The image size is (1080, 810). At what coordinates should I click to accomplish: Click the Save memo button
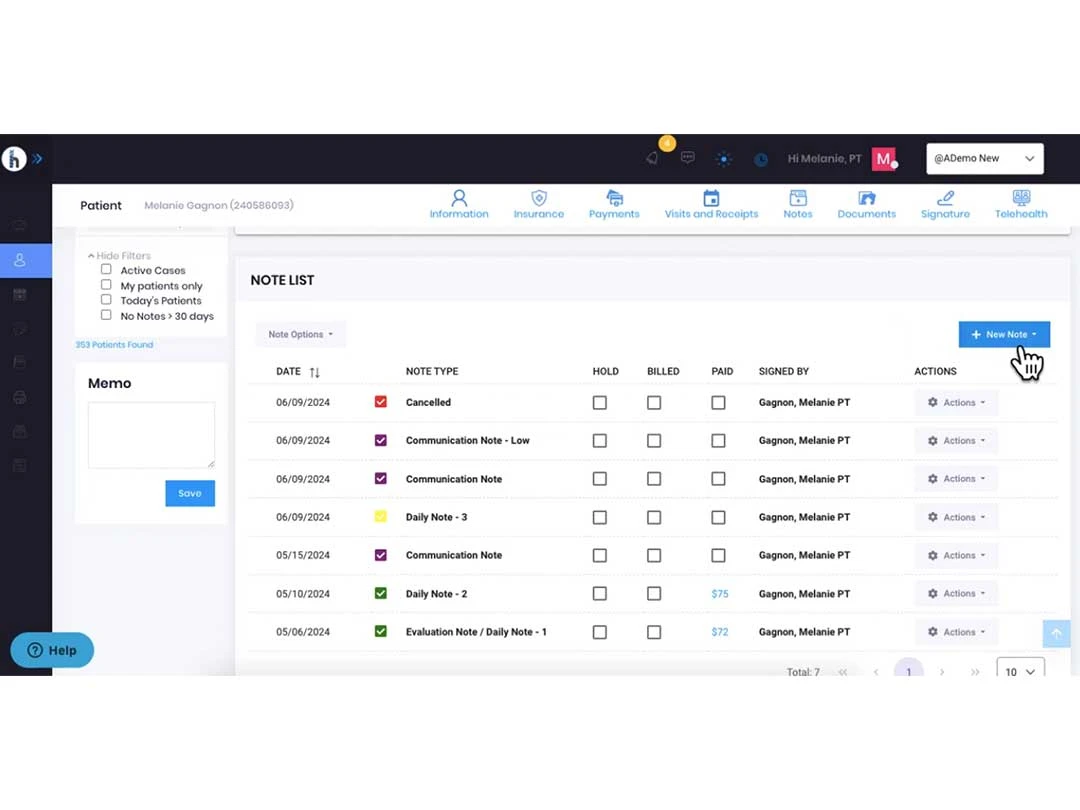tap(190, 493)
